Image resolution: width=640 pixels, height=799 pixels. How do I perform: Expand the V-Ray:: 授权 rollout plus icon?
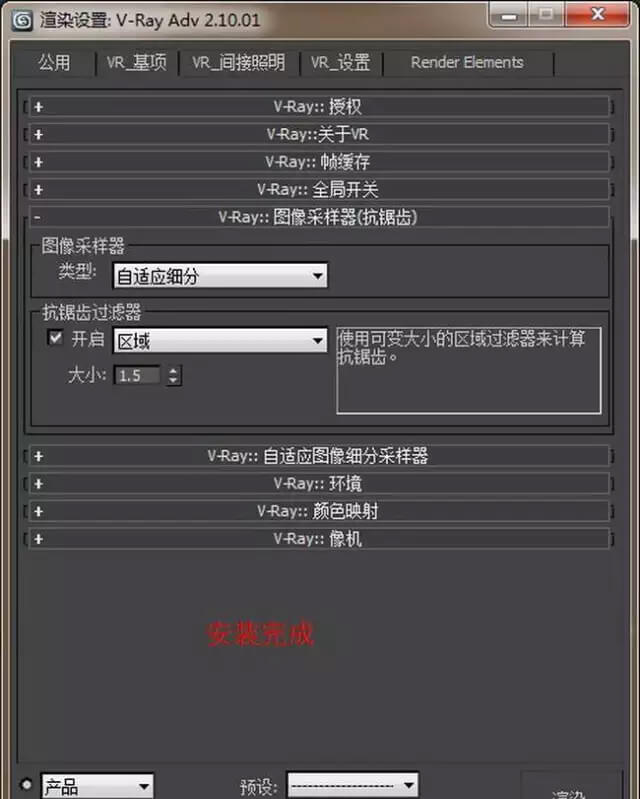(38, 107)
